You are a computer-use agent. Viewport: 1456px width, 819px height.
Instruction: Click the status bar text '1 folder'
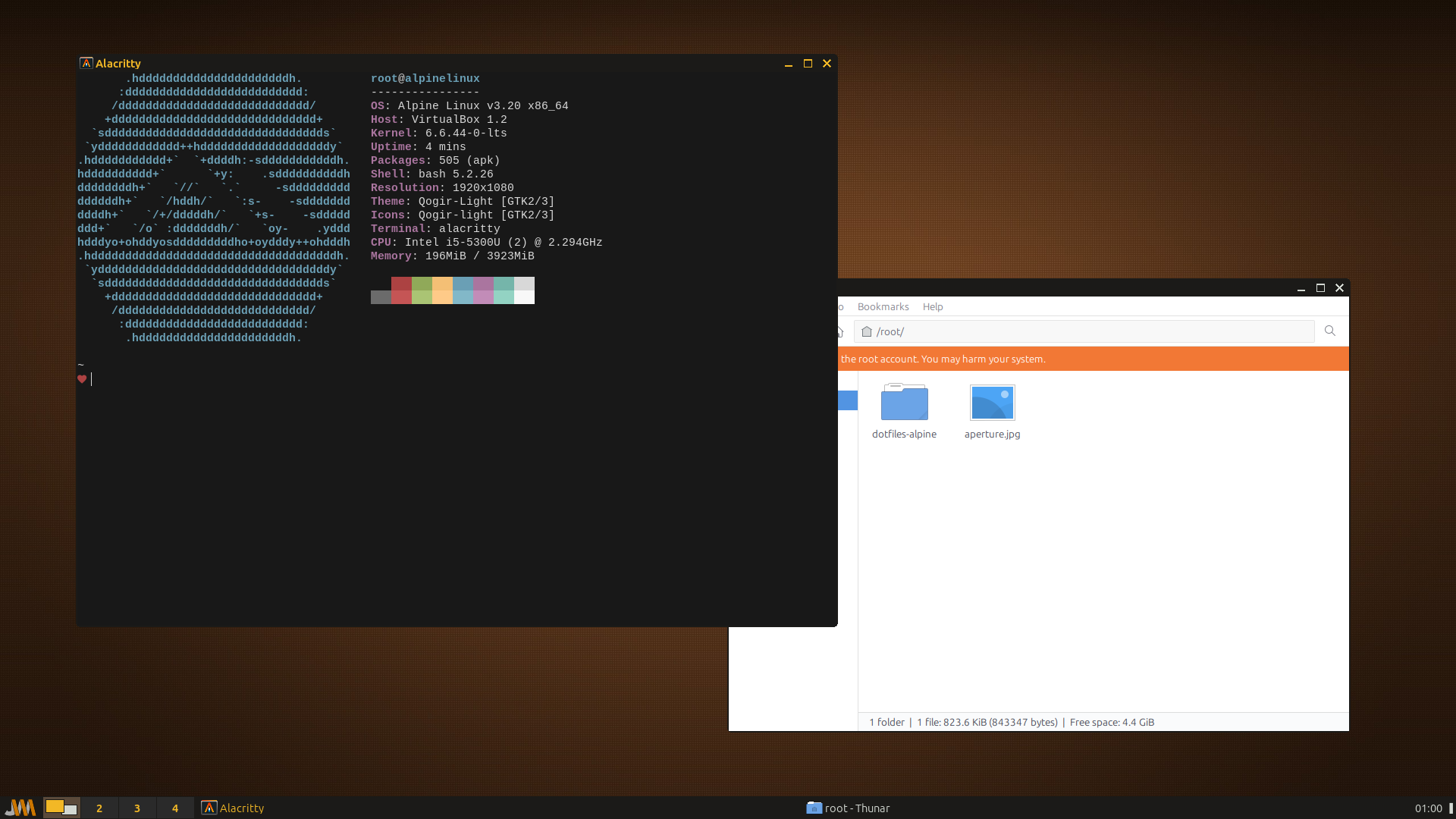(x=886, y=722)
